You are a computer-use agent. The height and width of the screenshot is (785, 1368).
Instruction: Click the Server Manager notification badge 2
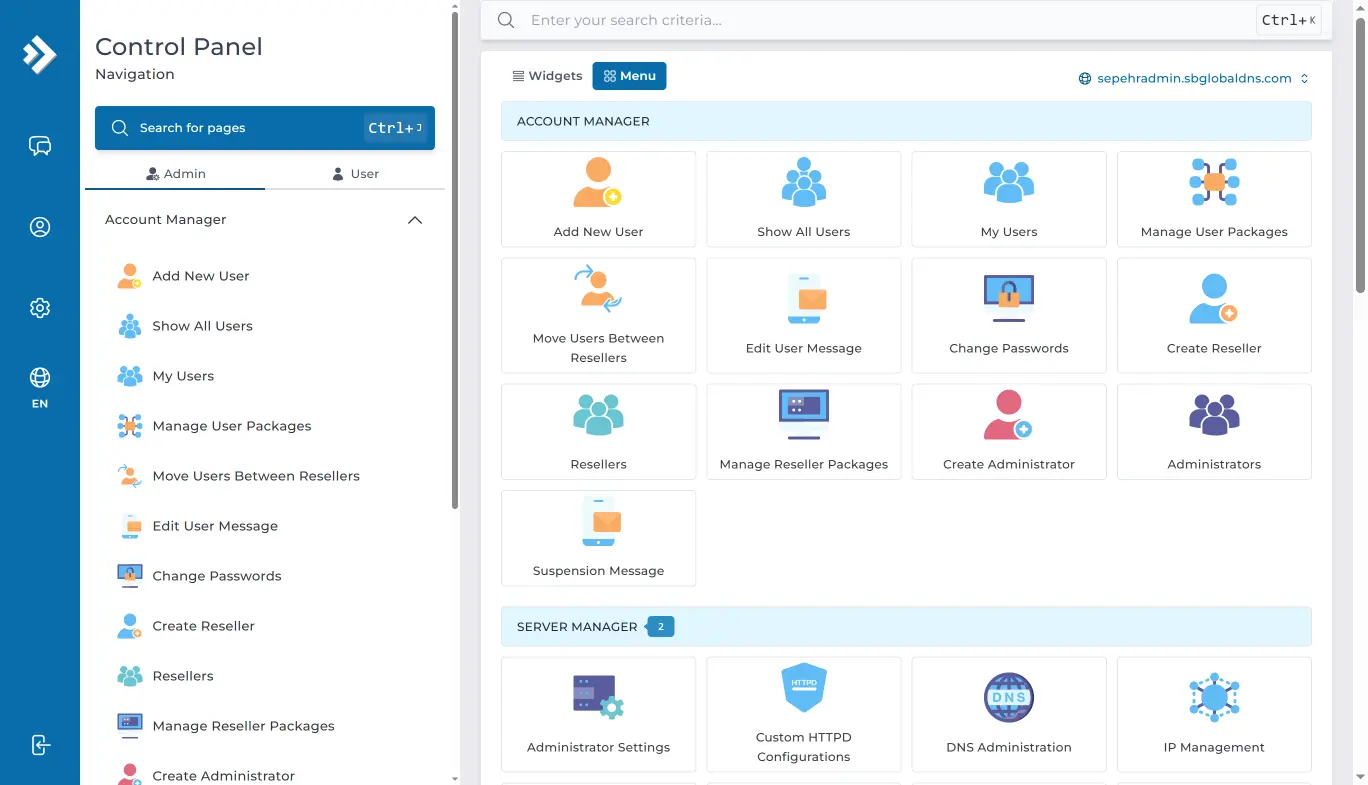(660, 627)
